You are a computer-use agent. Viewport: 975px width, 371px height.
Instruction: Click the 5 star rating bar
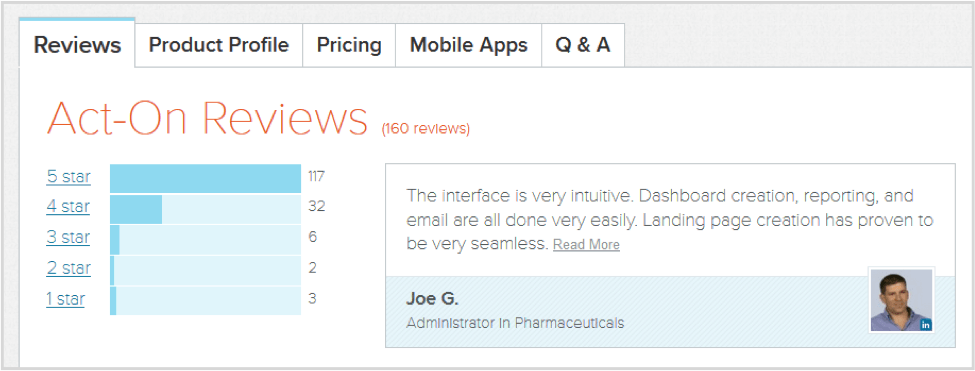pos(205,178)
